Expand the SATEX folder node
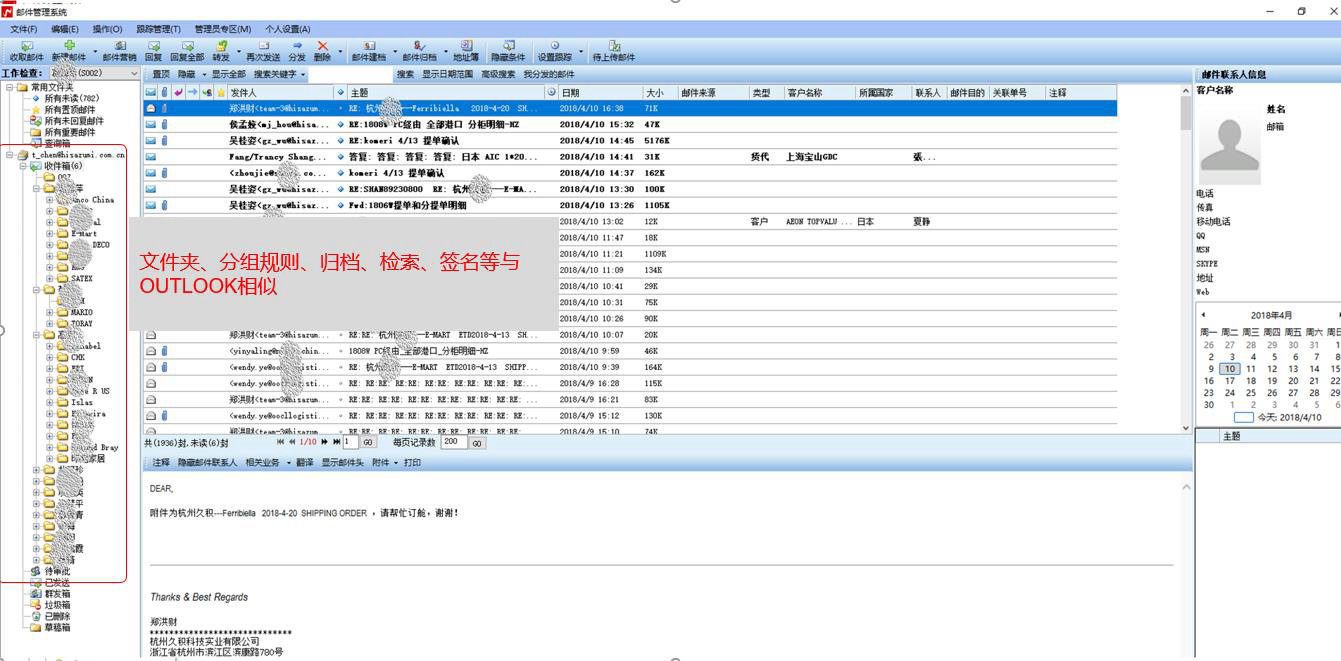 coord(50,279)
